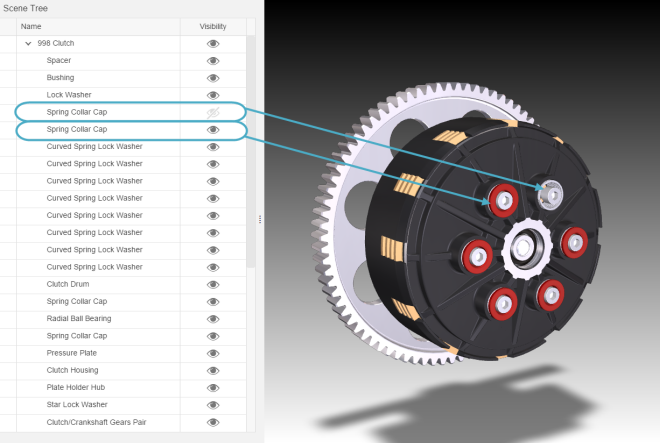Toggle the Pressure Plate eye icon

pyautogui.click(x=213, y=353)
